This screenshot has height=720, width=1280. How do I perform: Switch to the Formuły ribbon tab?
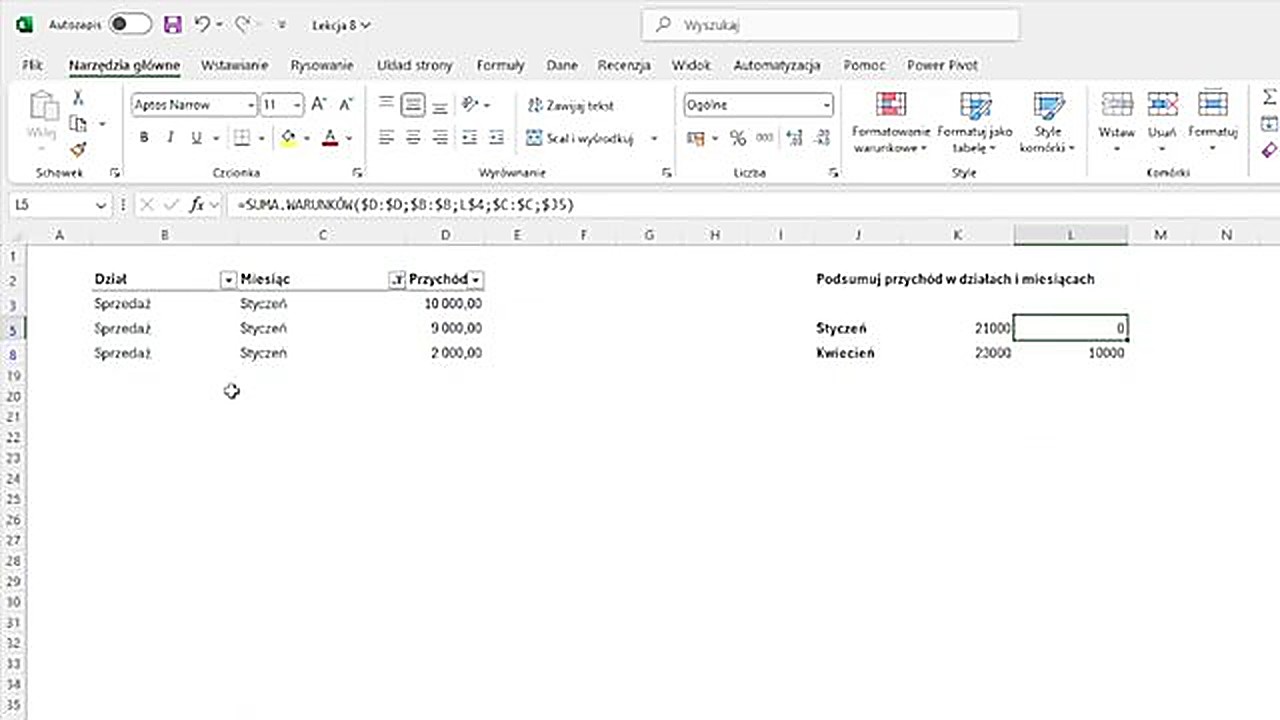pyautogui.click(x=500, y=65)
